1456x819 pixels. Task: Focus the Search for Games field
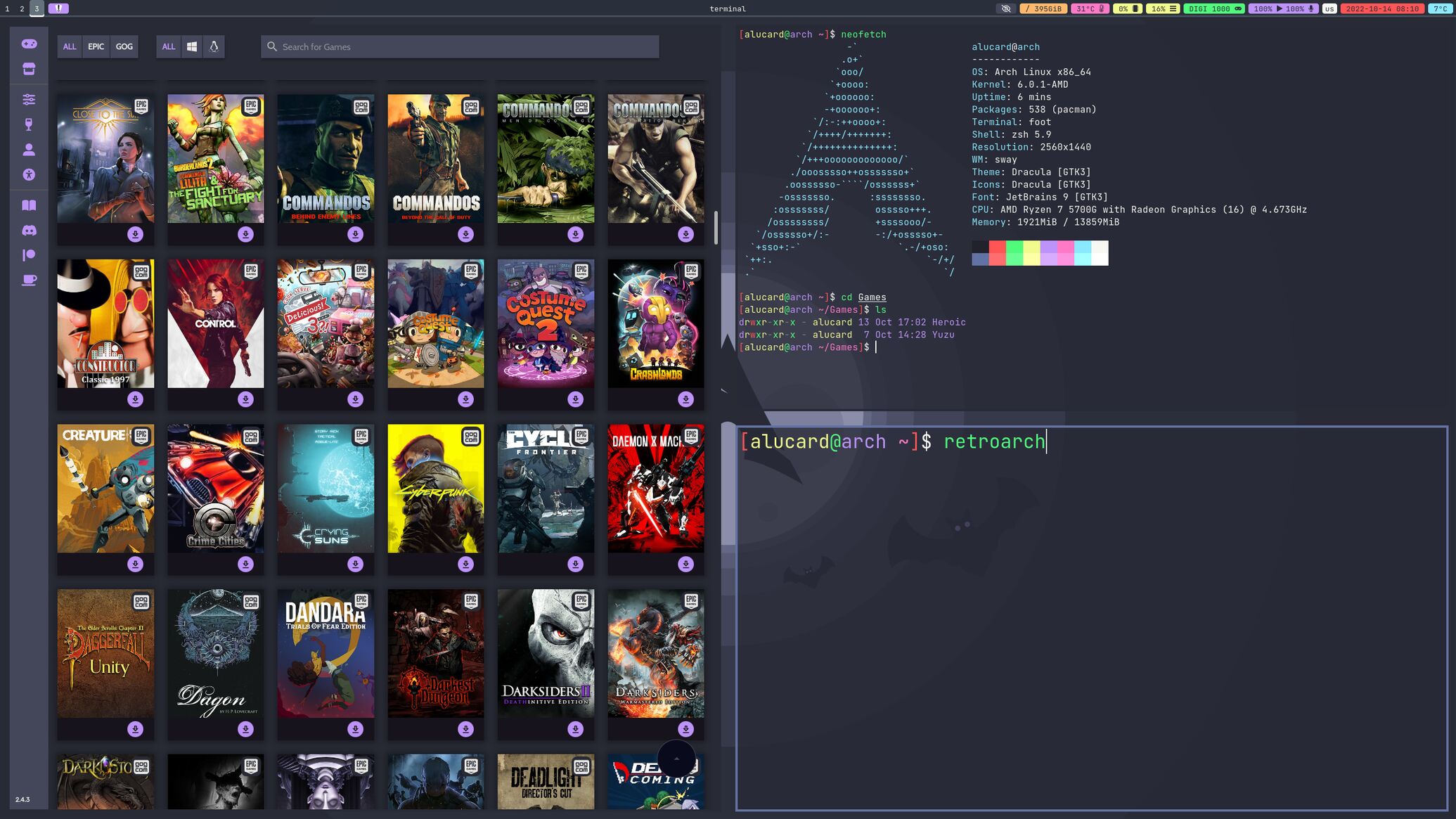(x=460, y=46)
